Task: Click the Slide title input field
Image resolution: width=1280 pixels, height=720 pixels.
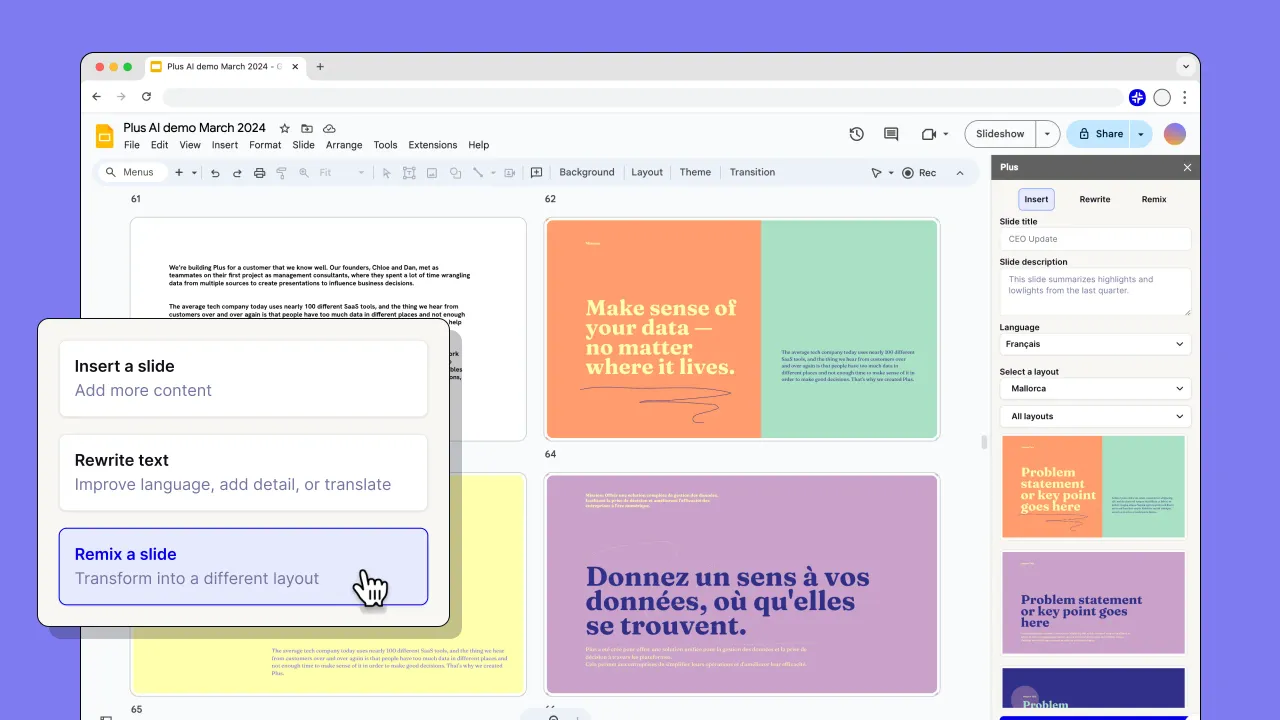Action: tap(1095, 239)
